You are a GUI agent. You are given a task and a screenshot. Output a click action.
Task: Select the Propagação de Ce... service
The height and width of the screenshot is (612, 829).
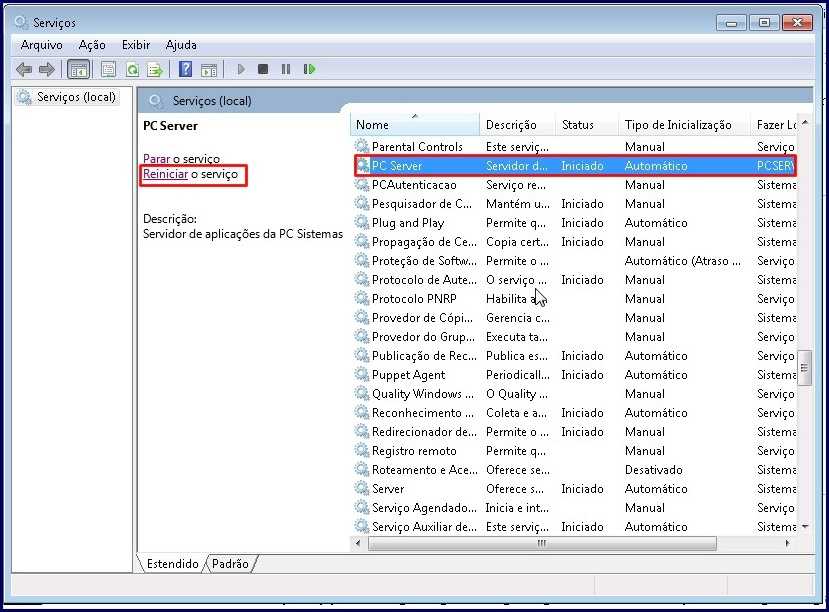click(573, 242)
